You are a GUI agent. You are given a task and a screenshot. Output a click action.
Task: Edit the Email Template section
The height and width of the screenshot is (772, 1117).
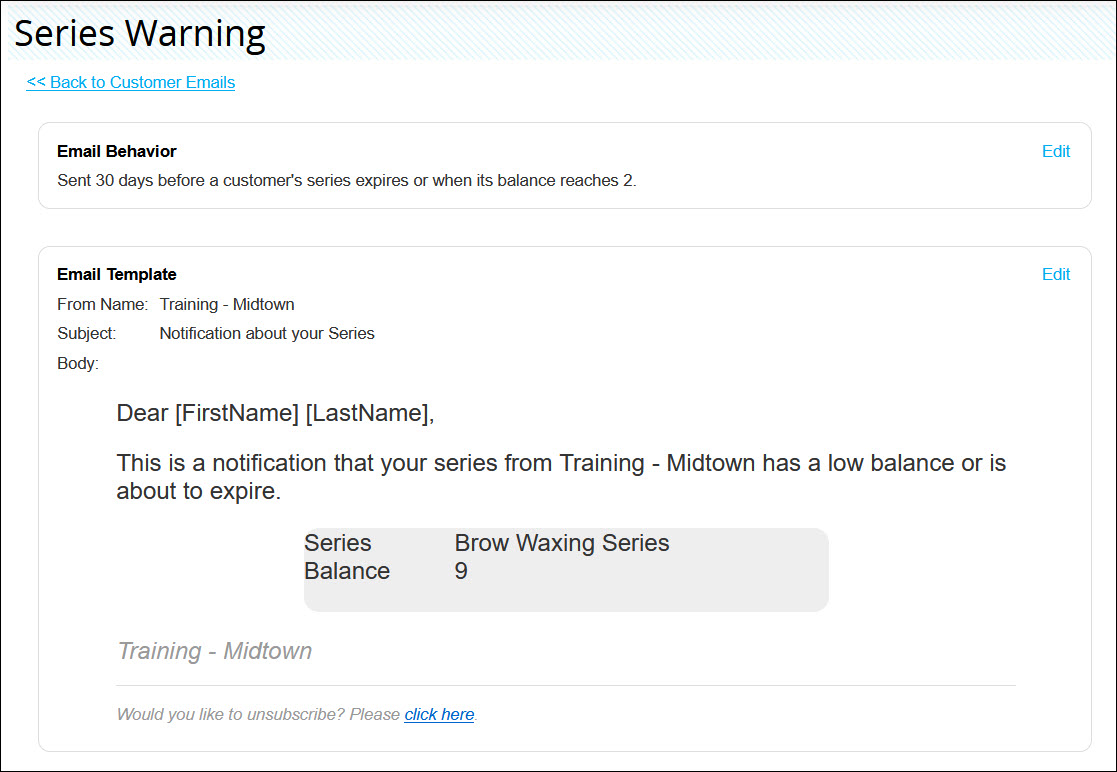coord(1055,274)
